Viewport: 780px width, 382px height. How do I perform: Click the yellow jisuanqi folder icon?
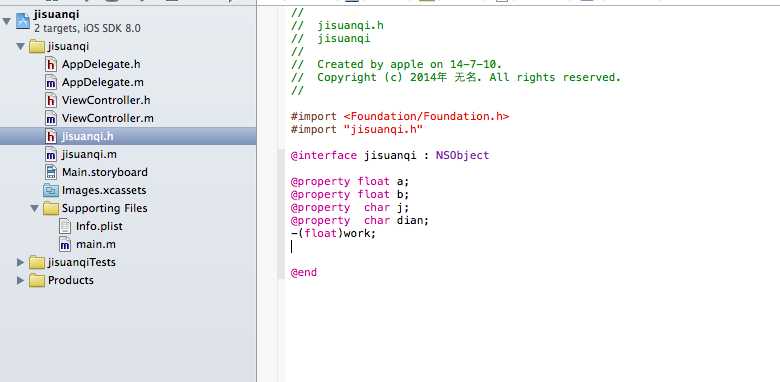(37, 47)
